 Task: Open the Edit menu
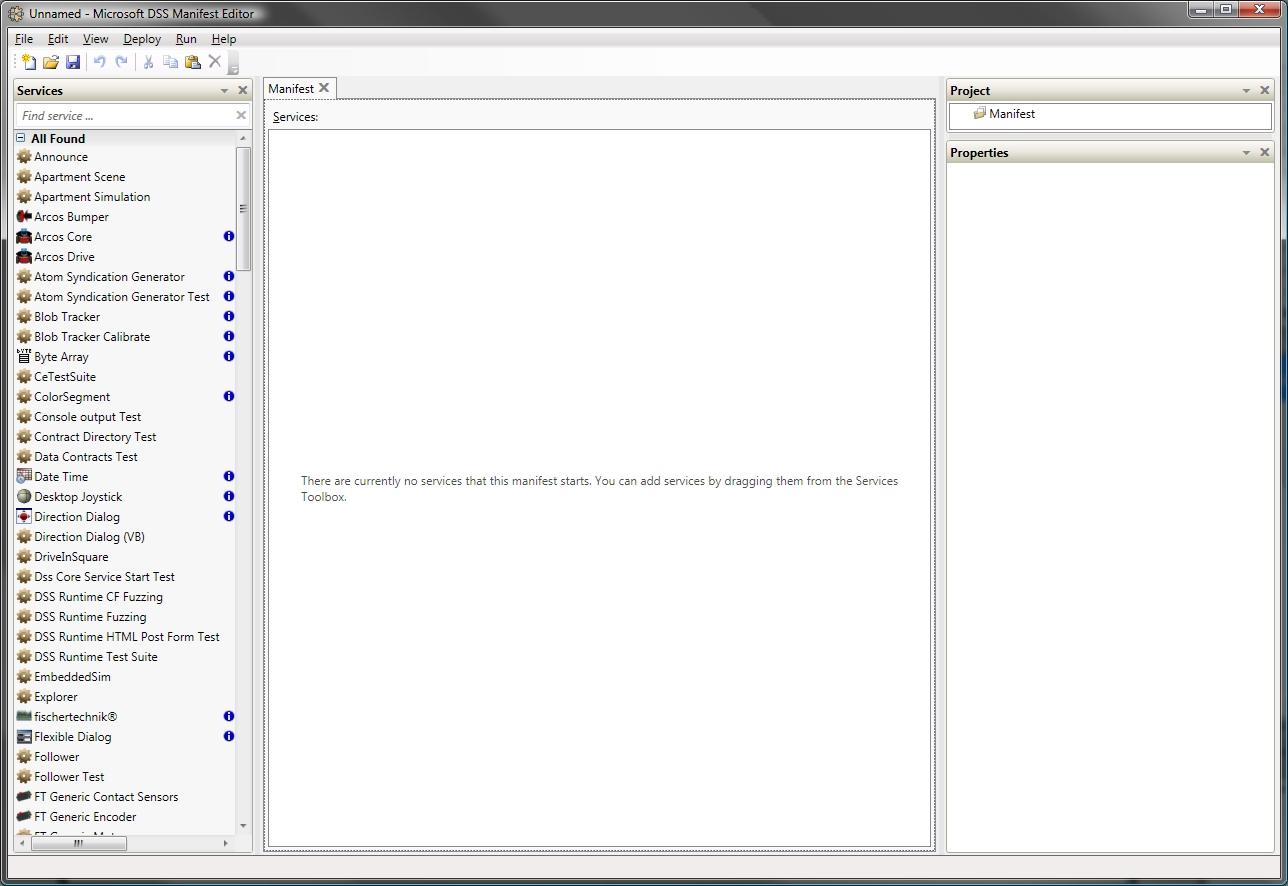tap(58, 39)
